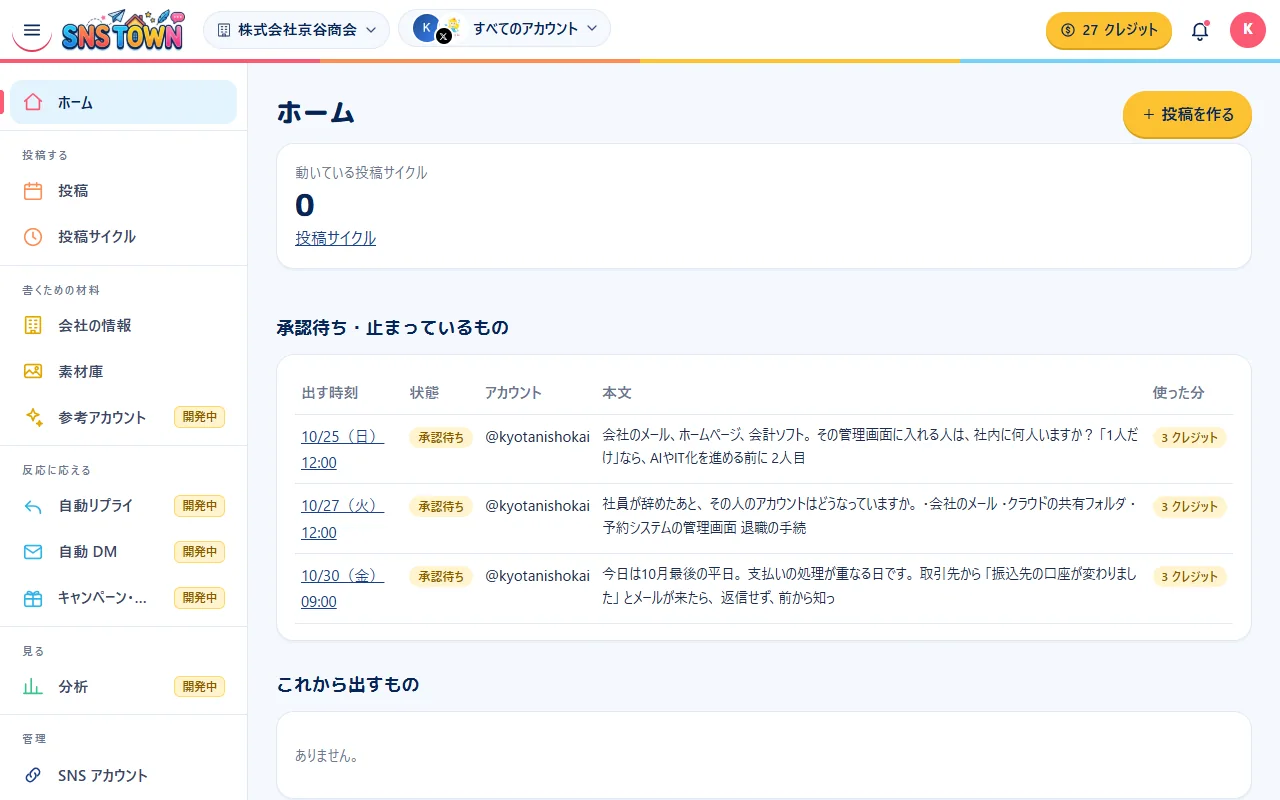This screenshot has width=1280, height=800.
Task: Open the すべてのアカウント account dropdown
Action: [504, 29]
